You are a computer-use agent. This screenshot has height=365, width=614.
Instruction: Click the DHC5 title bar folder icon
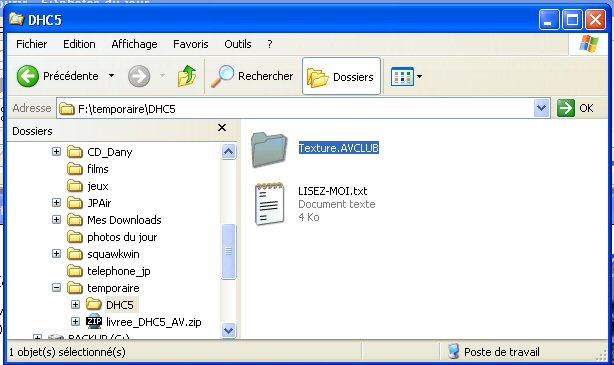pyautogui.click(x=16, y=19)
